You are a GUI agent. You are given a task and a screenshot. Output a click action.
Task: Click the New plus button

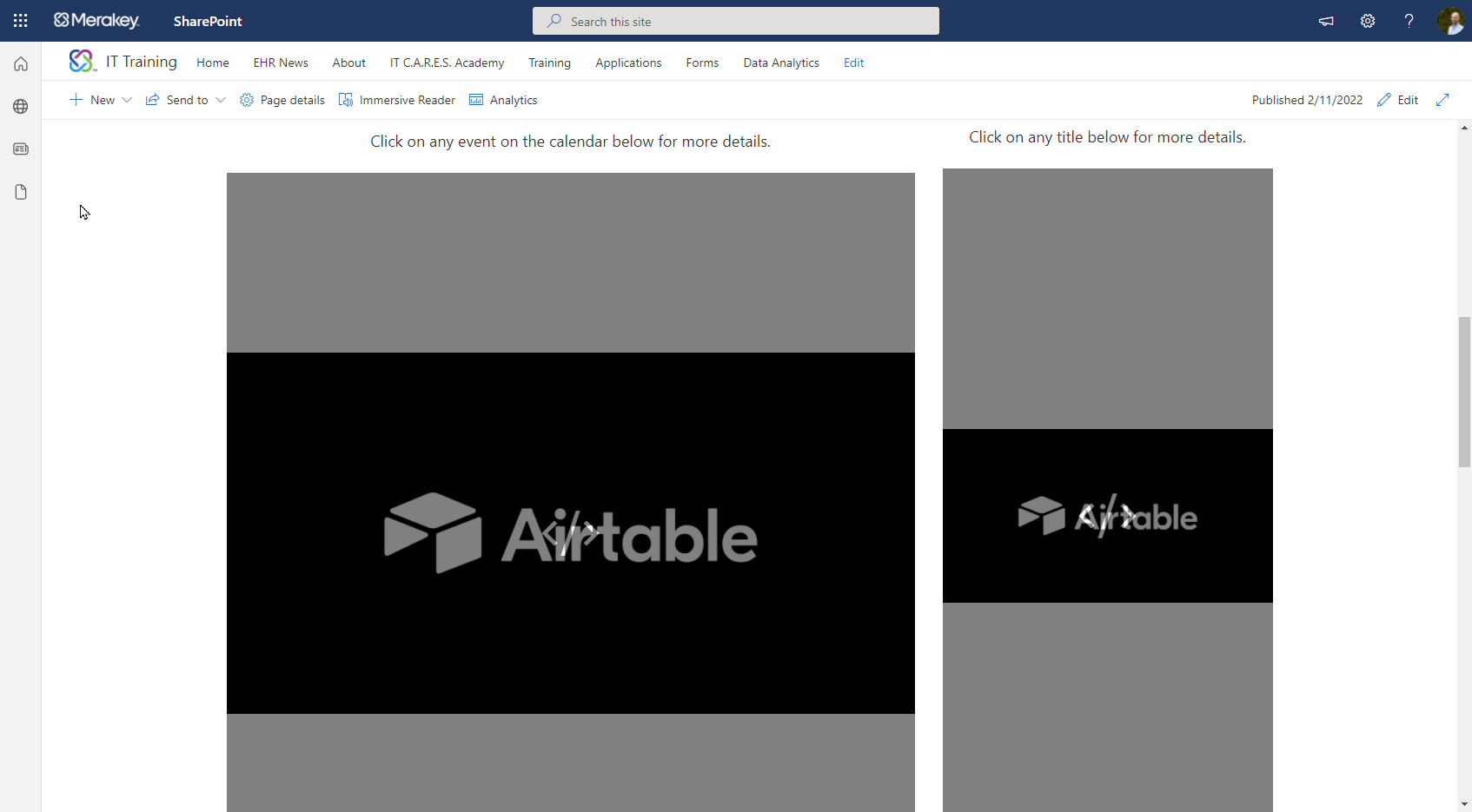pos(92,100)
